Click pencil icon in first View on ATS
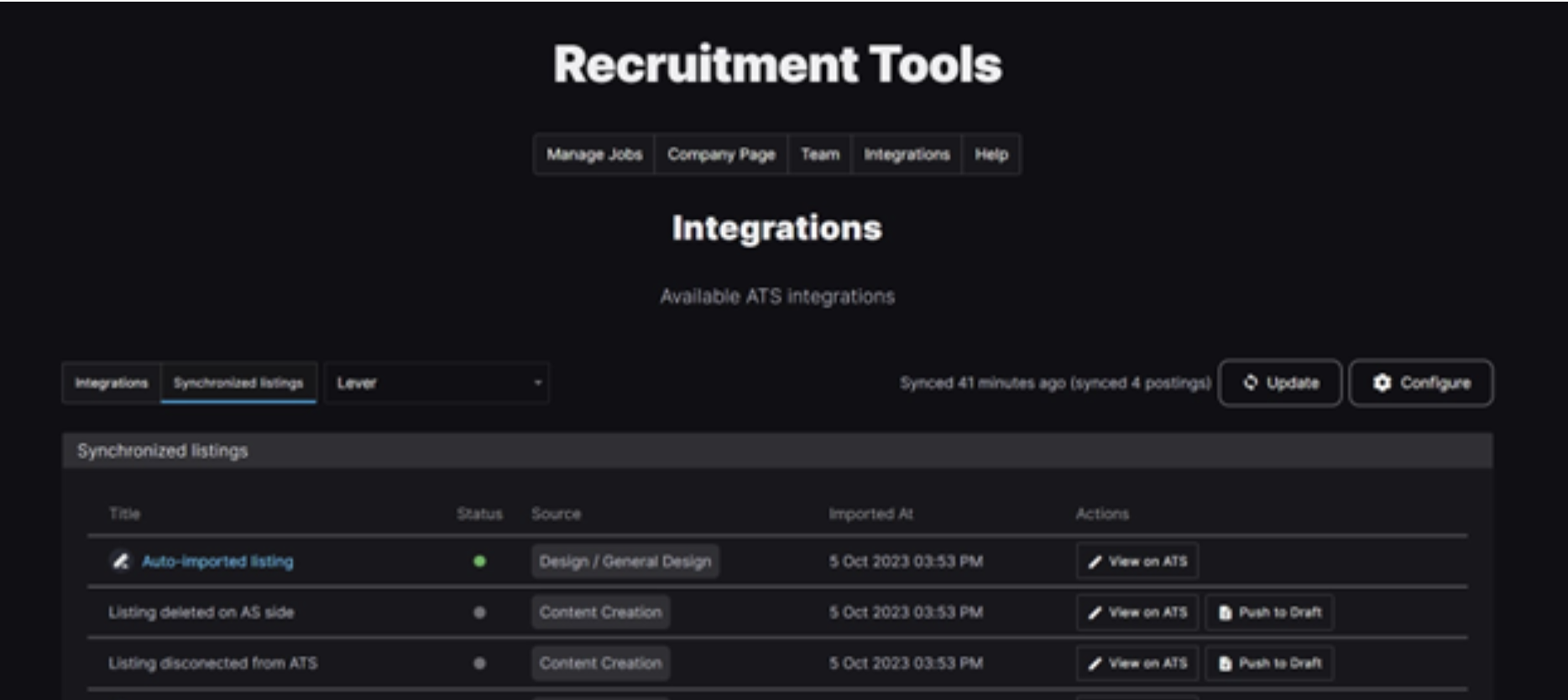Image resolution: width=1568 pixels, height=700 pixels. [1095, 562]
